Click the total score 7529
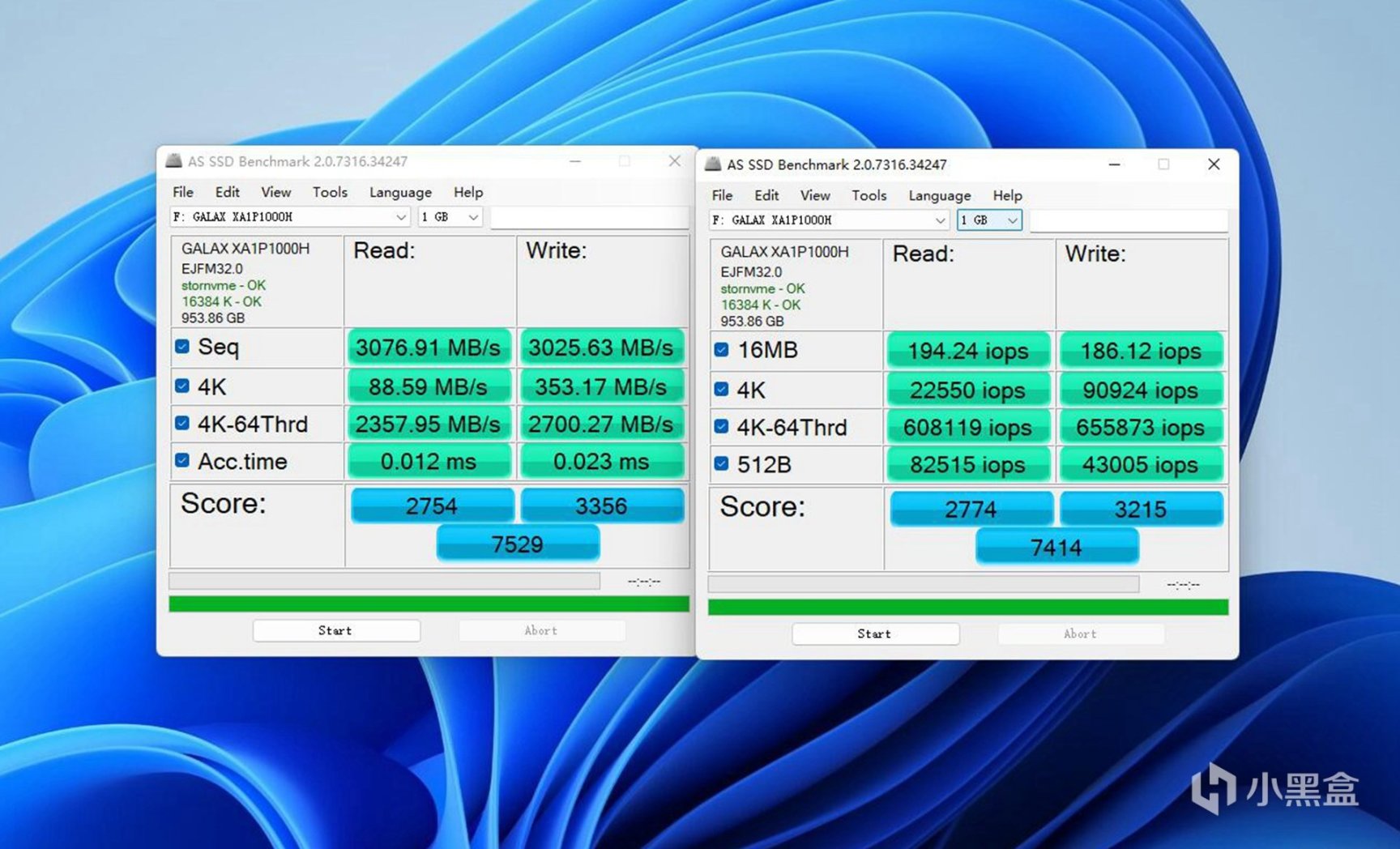Viewport: 1400px width, 849px height. click(x=518, y=543)
